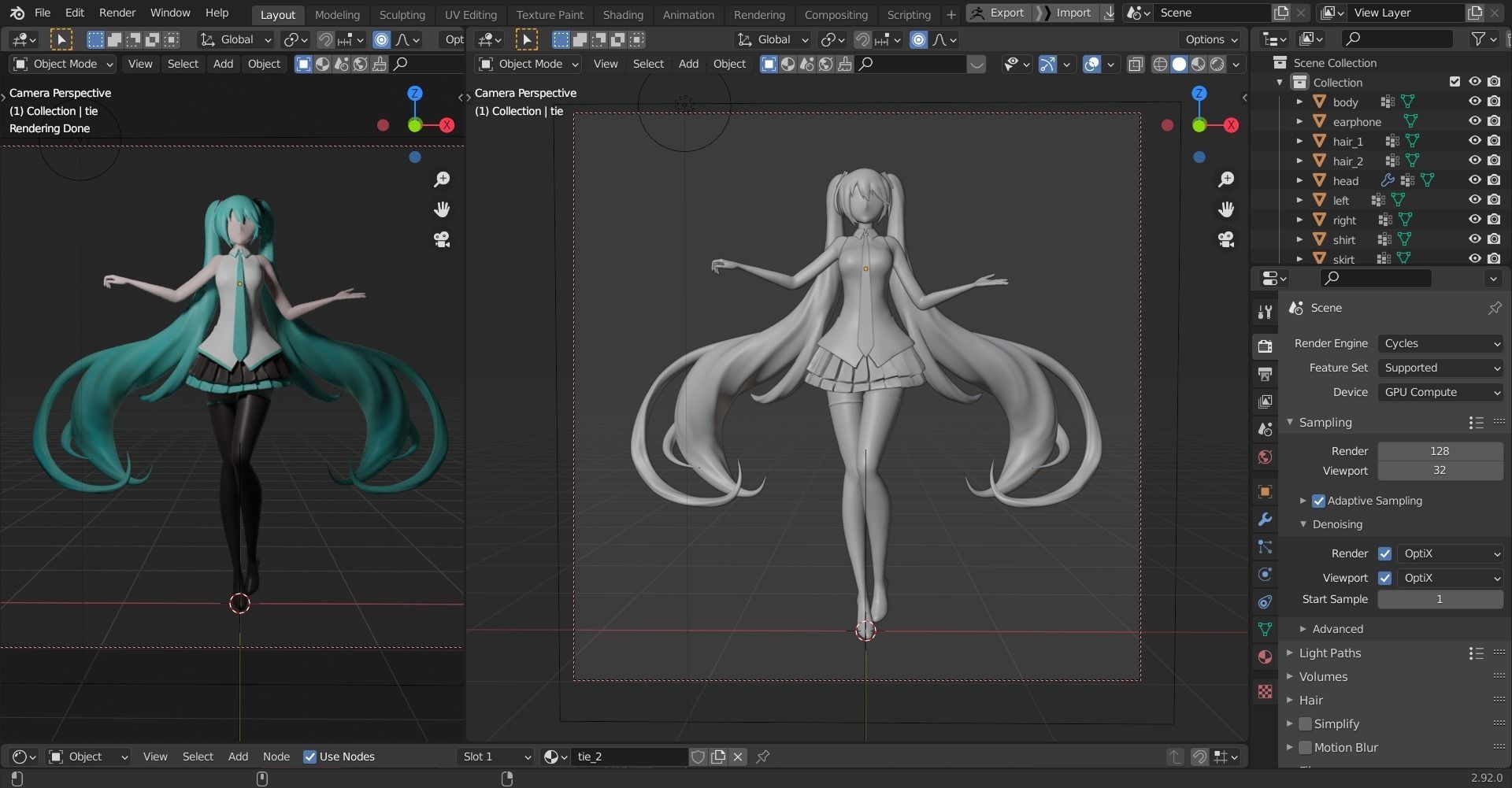Open the Scene properties tab
This screenshot has width=1512, height=788.
[x=1265, y=429]
